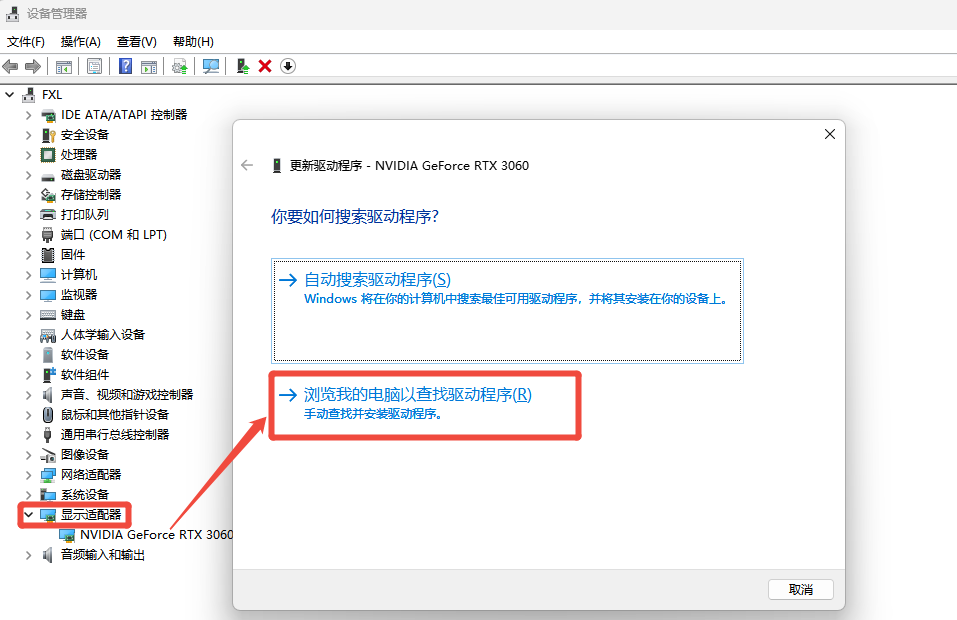Click the show/hide console tree icon

(x=64, y=66)
